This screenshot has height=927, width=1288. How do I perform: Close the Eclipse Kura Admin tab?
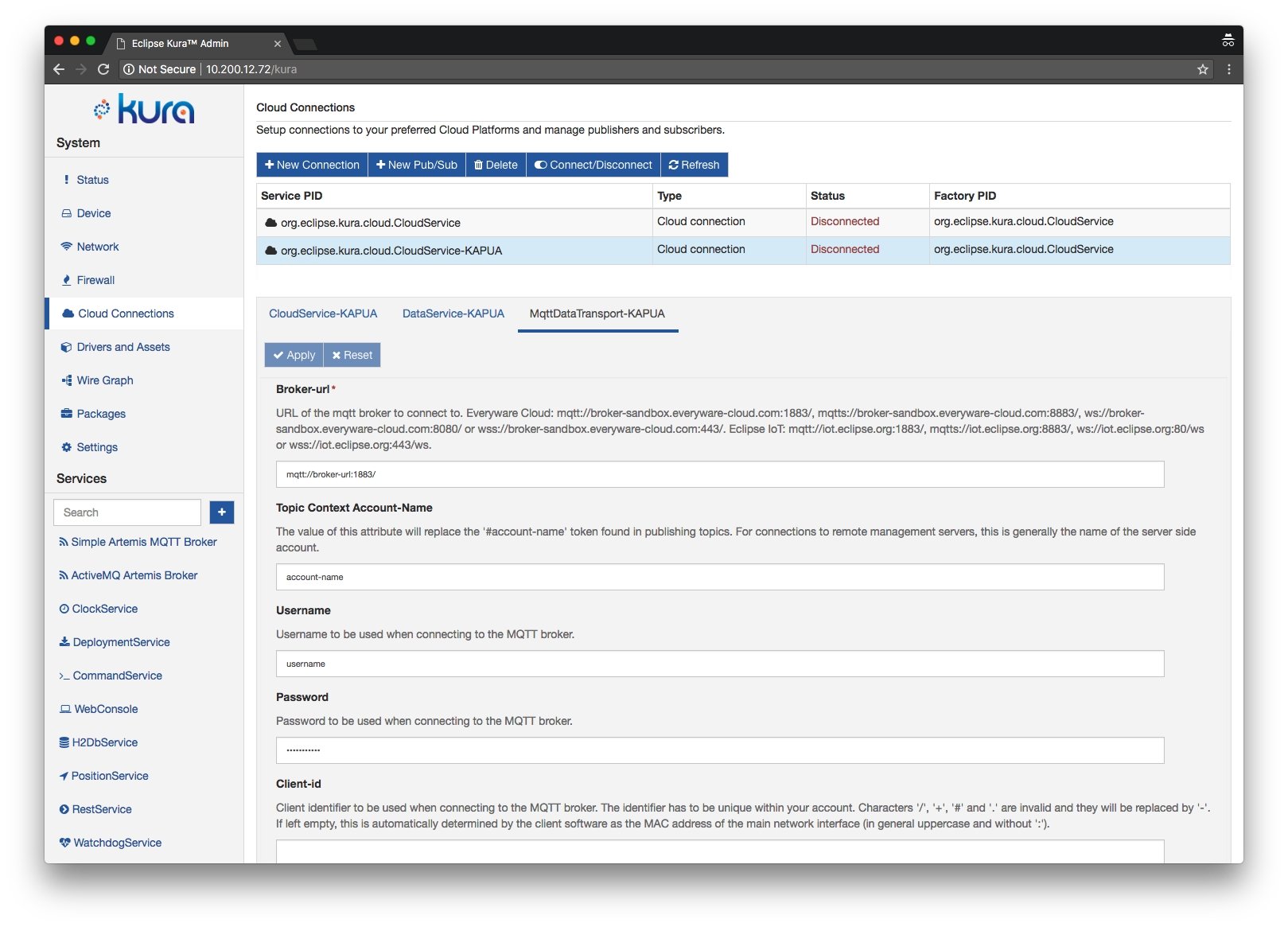pyautogui.click(x=278, y=44)
